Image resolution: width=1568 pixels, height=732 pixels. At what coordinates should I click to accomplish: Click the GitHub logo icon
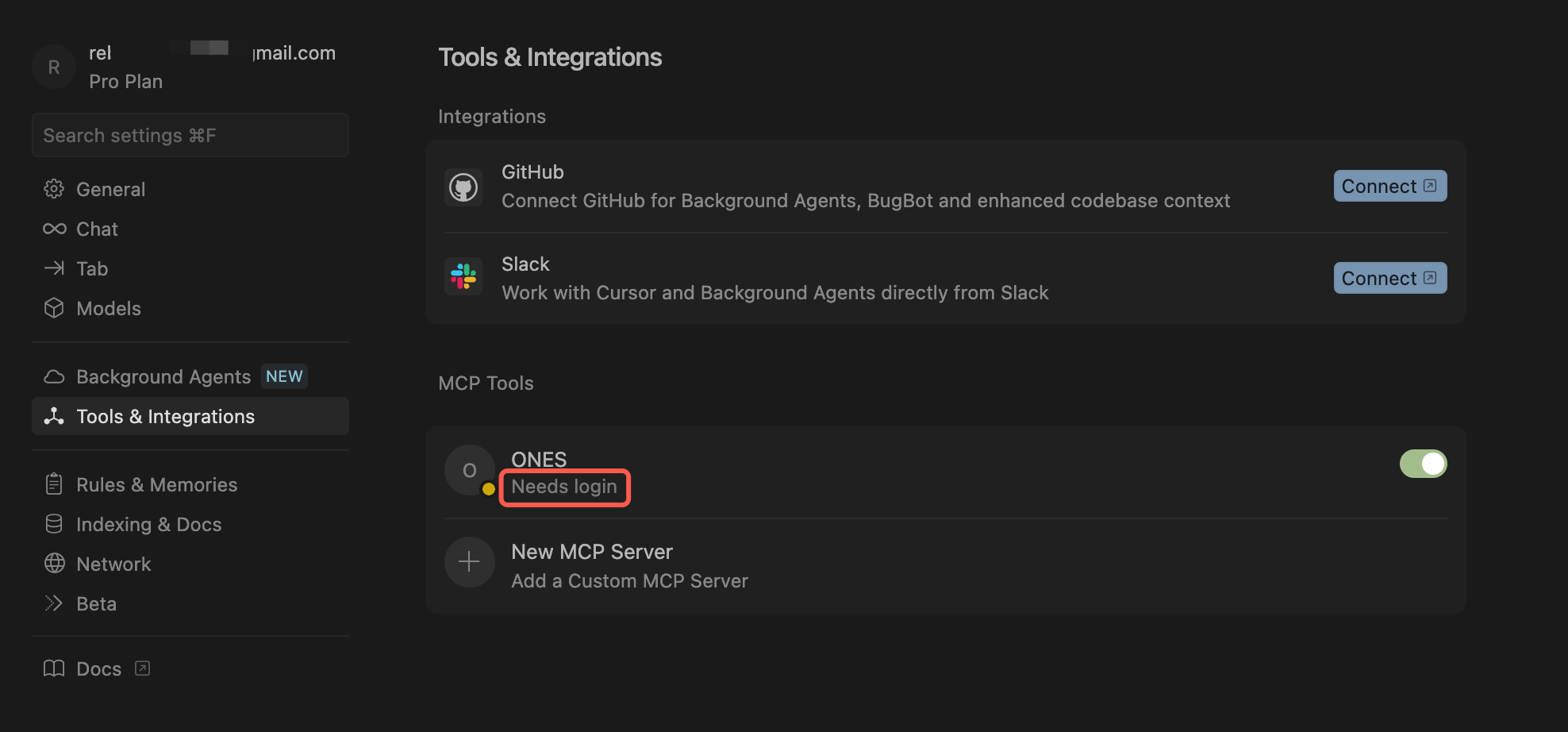[463, 187]
